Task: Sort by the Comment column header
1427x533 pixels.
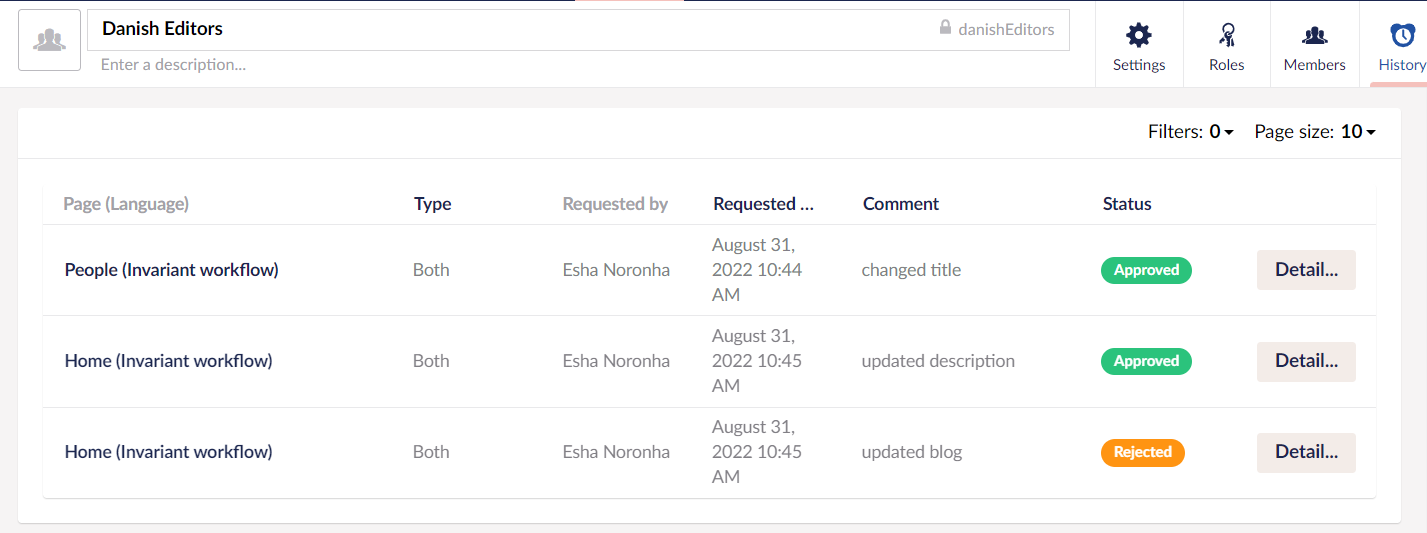Action: [x=900, y=204]
